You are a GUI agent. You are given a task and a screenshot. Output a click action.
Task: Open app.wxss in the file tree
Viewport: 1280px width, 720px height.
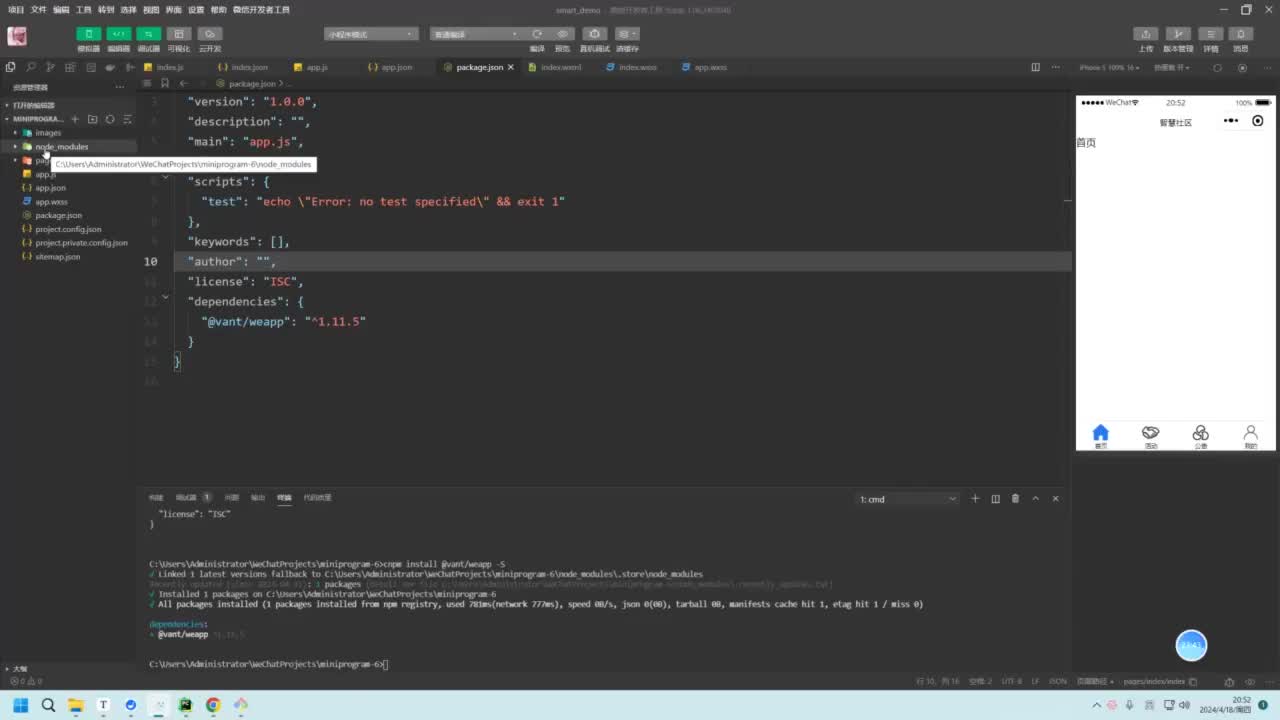[51, 202]
